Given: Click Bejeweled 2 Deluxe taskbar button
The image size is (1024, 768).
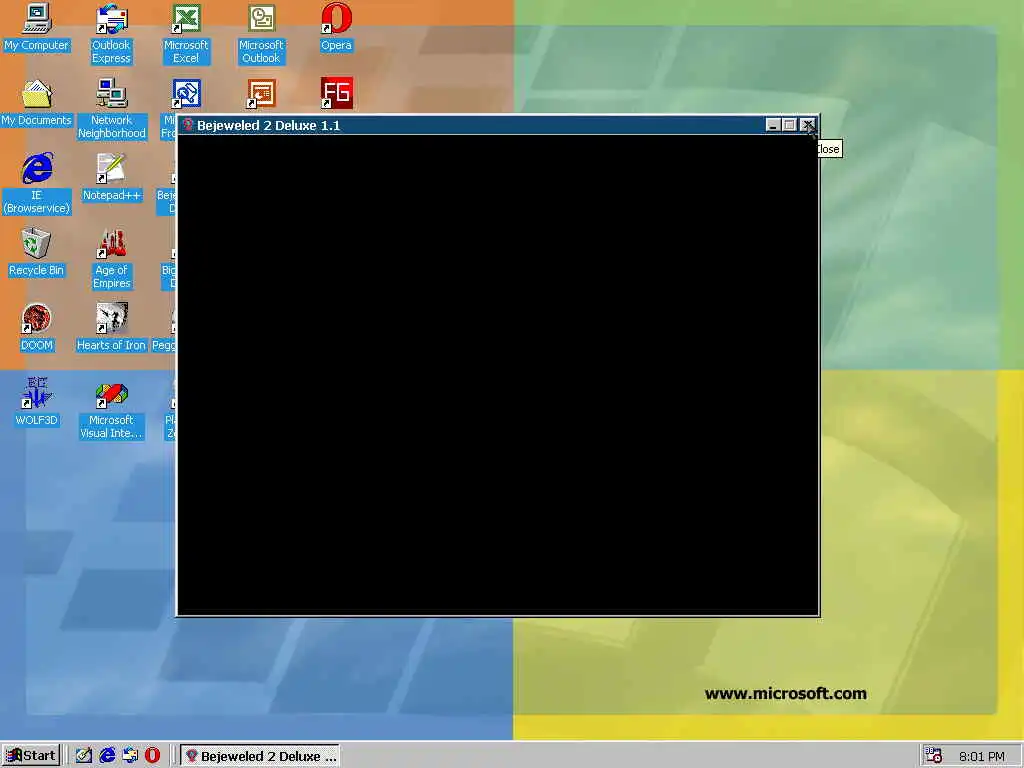Looking at the screenshot, I should (x=260, y=756).
